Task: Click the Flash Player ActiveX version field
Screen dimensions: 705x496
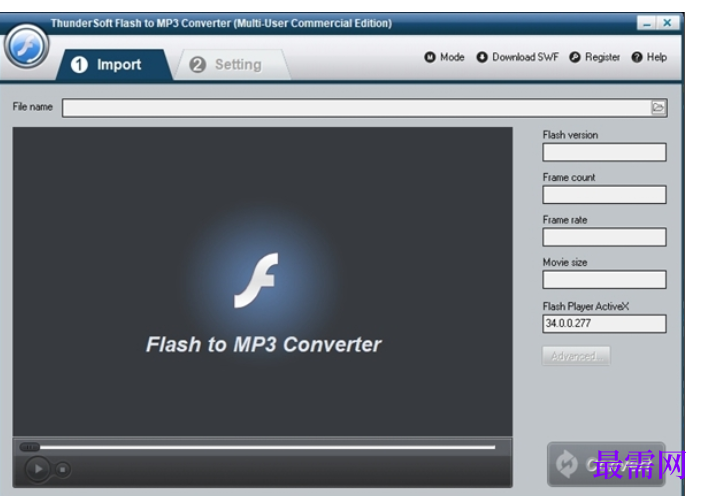Action: point(604,324)
